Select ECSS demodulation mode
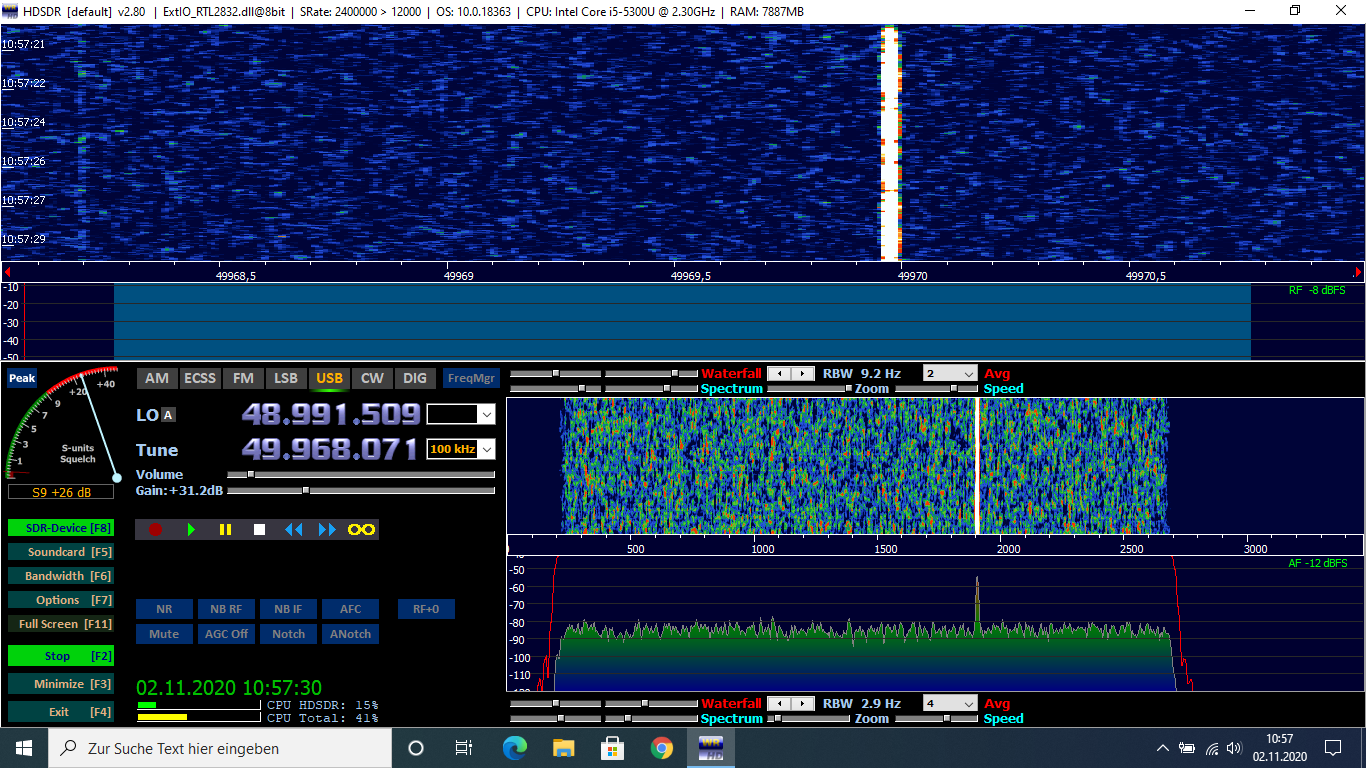 click(200, 378)
